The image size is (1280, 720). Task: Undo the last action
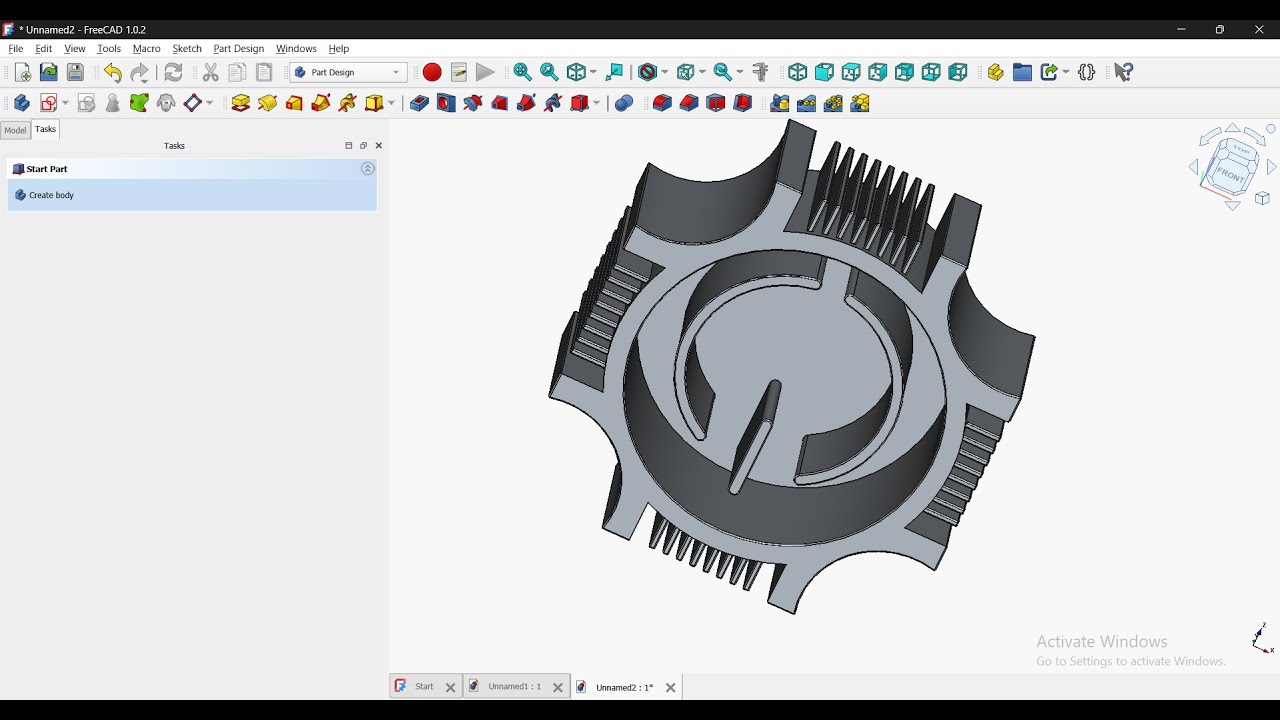113,73
